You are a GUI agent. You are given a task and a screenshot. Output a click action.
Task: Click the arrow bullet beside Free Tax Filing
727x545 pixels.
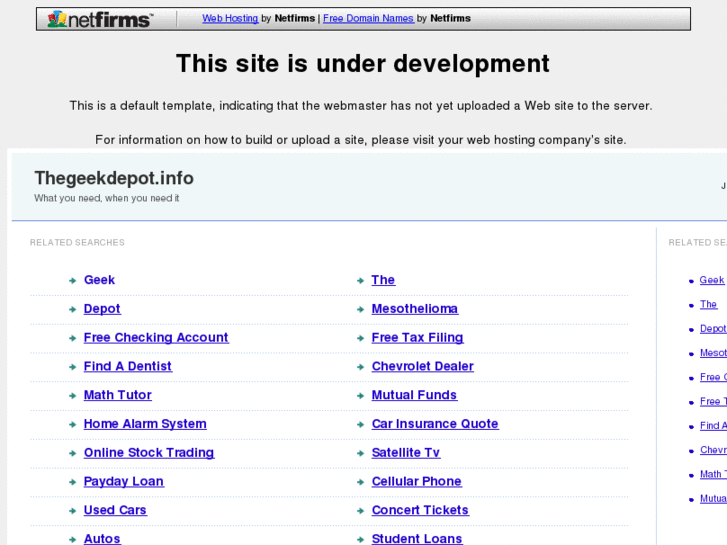(x=360, y=338)
